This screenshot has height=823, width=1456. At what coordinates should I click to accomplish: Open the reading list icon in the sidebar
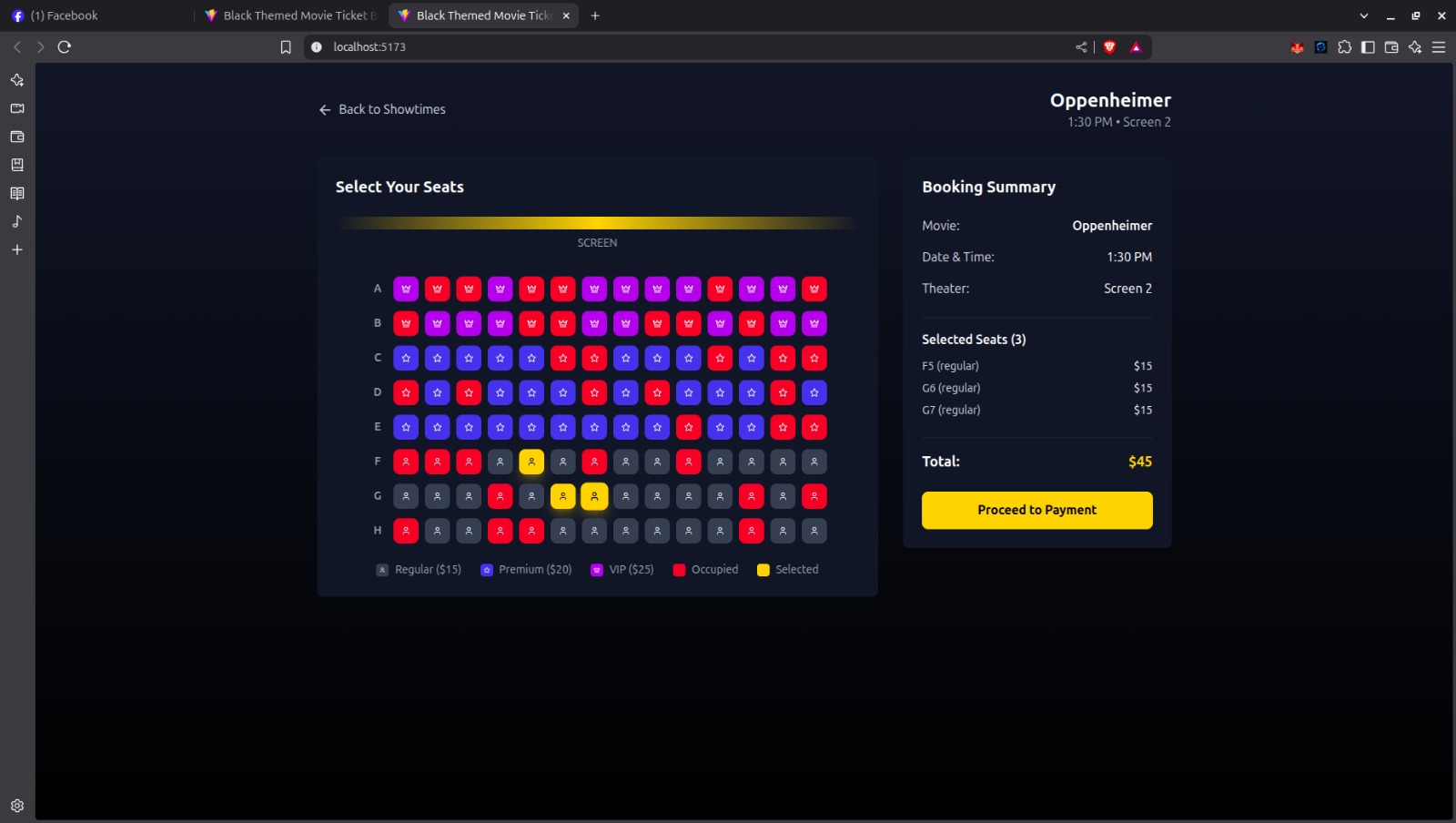click(x=17, y=193)
